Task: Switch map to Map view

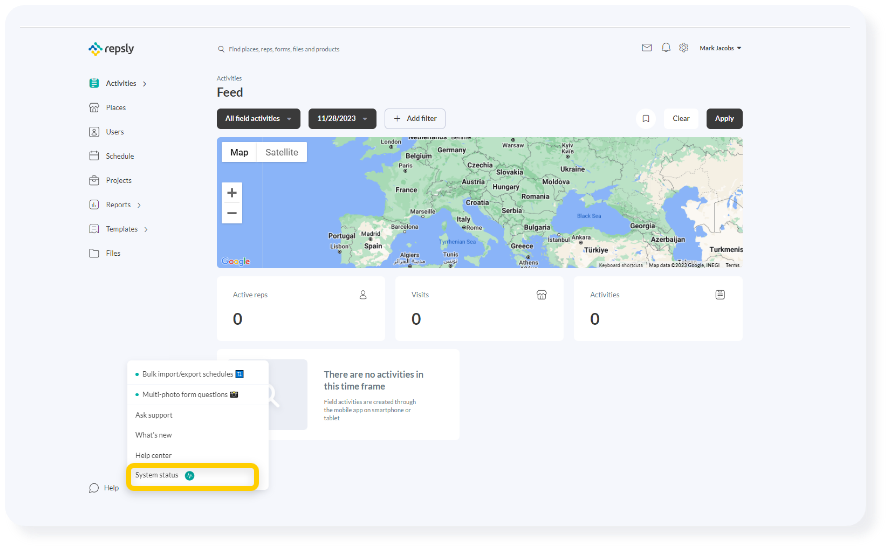Action: coord(239,152)
